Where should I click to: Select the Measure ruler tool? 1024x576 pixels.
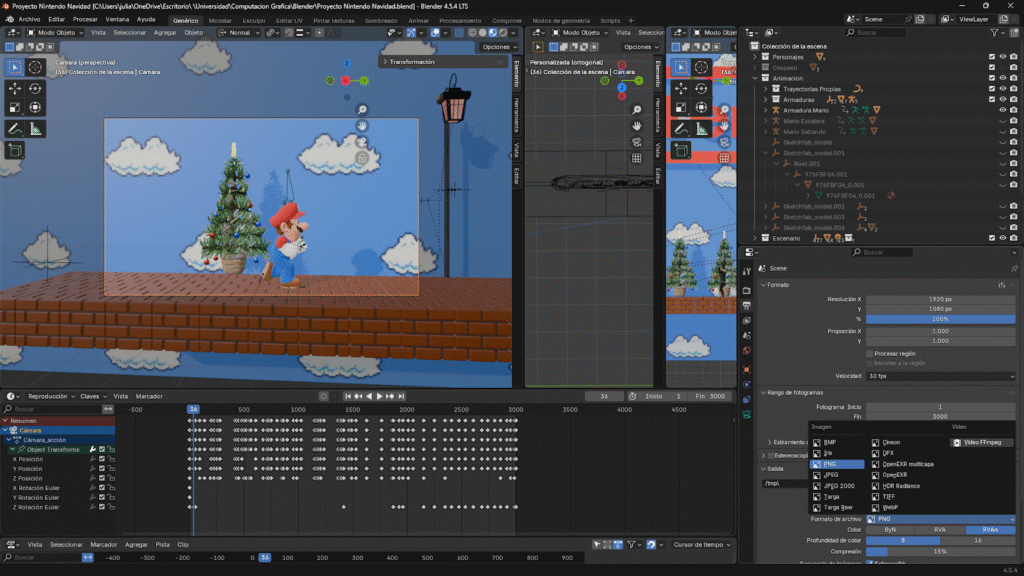[x=35, y=129]
